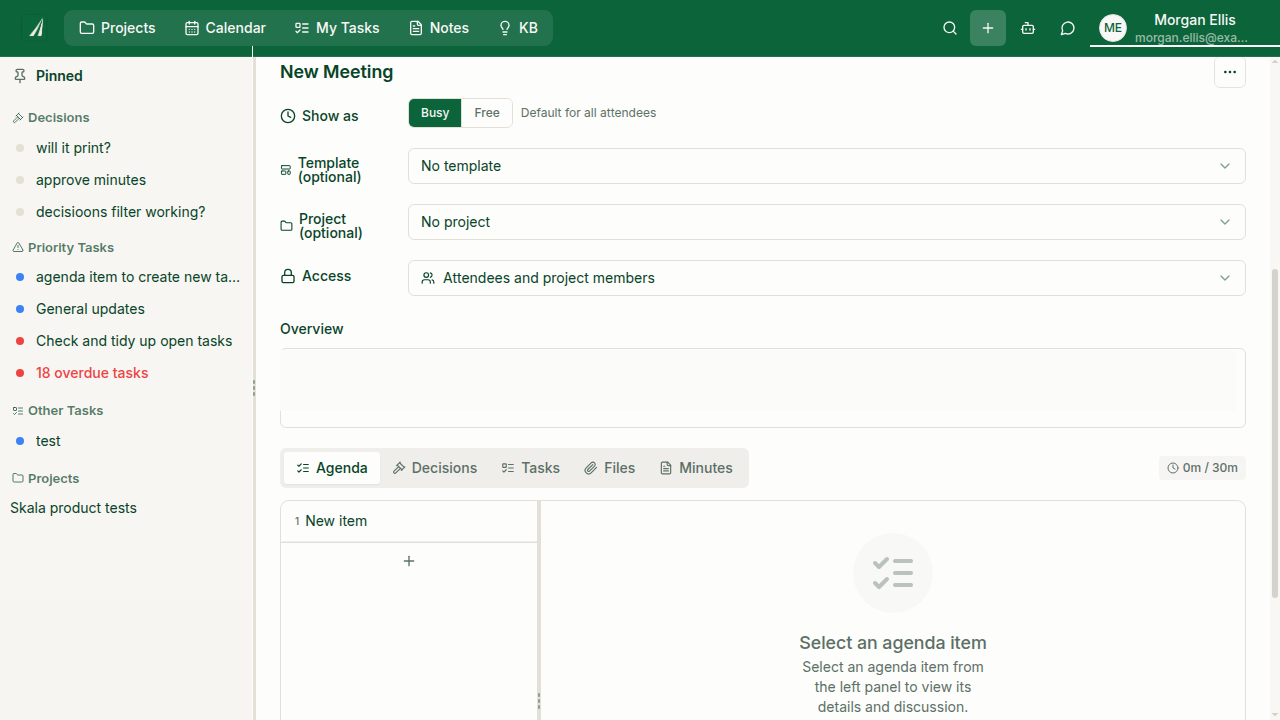This screenshot has height=720, width=1280.
Task: Open the 18 overdue tasks link
Action: tap(92, 373)
